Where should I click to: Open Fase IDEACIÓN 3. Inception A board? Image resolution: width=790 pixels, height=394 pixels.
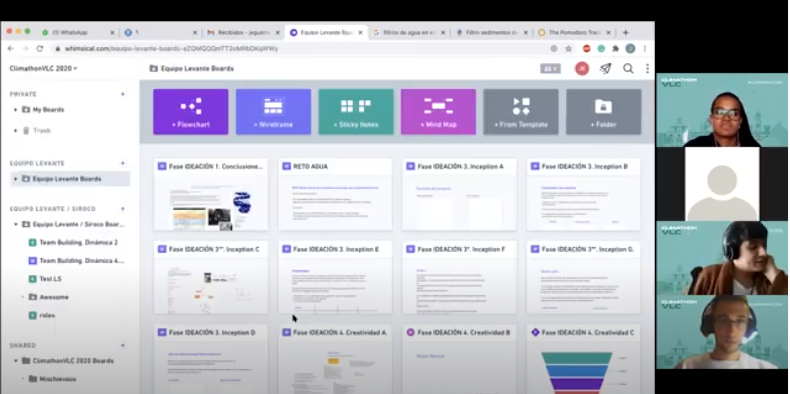pos(459,194)
